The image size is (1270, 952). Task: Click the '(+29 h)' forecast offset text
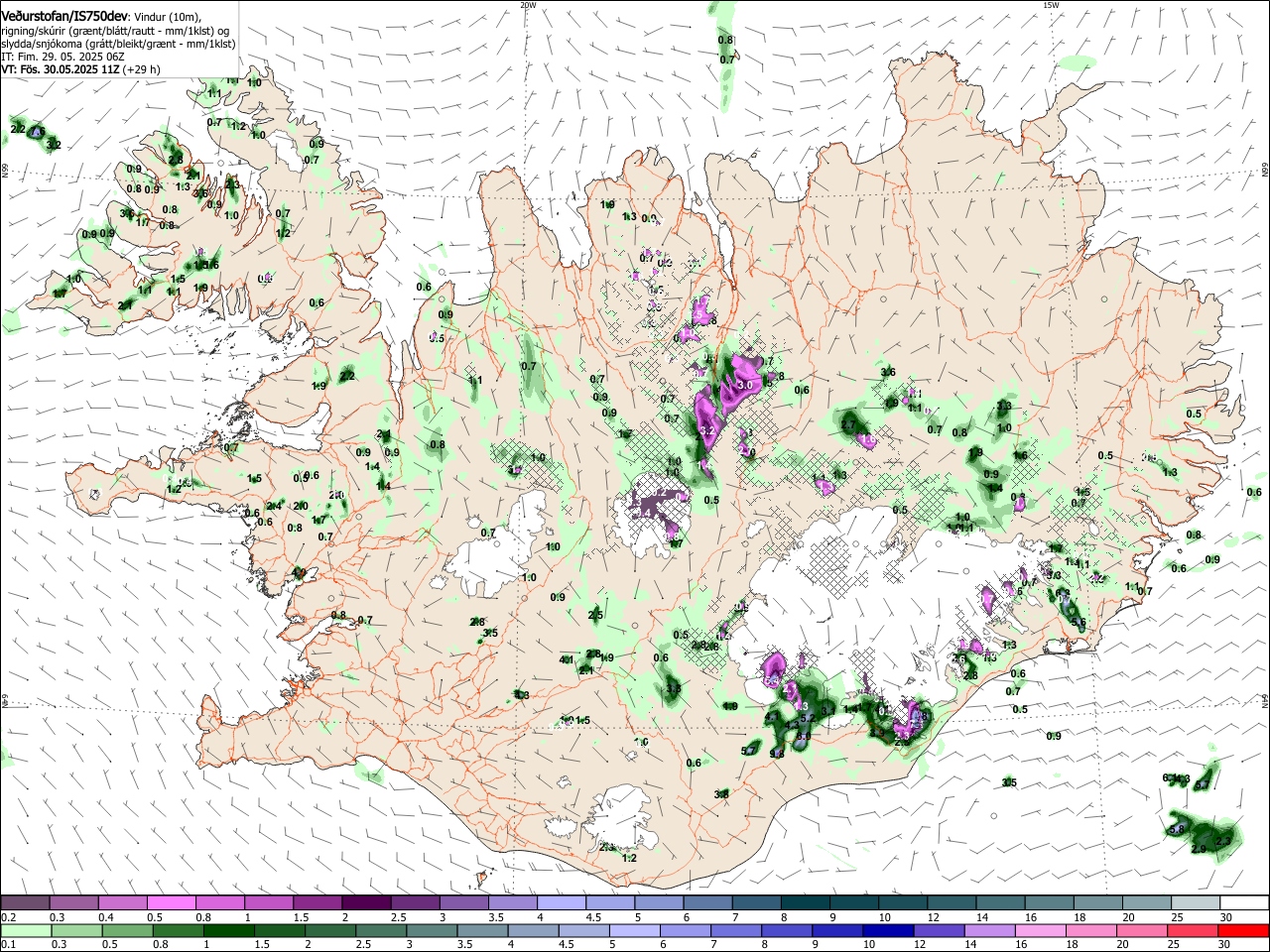[141, 69]
